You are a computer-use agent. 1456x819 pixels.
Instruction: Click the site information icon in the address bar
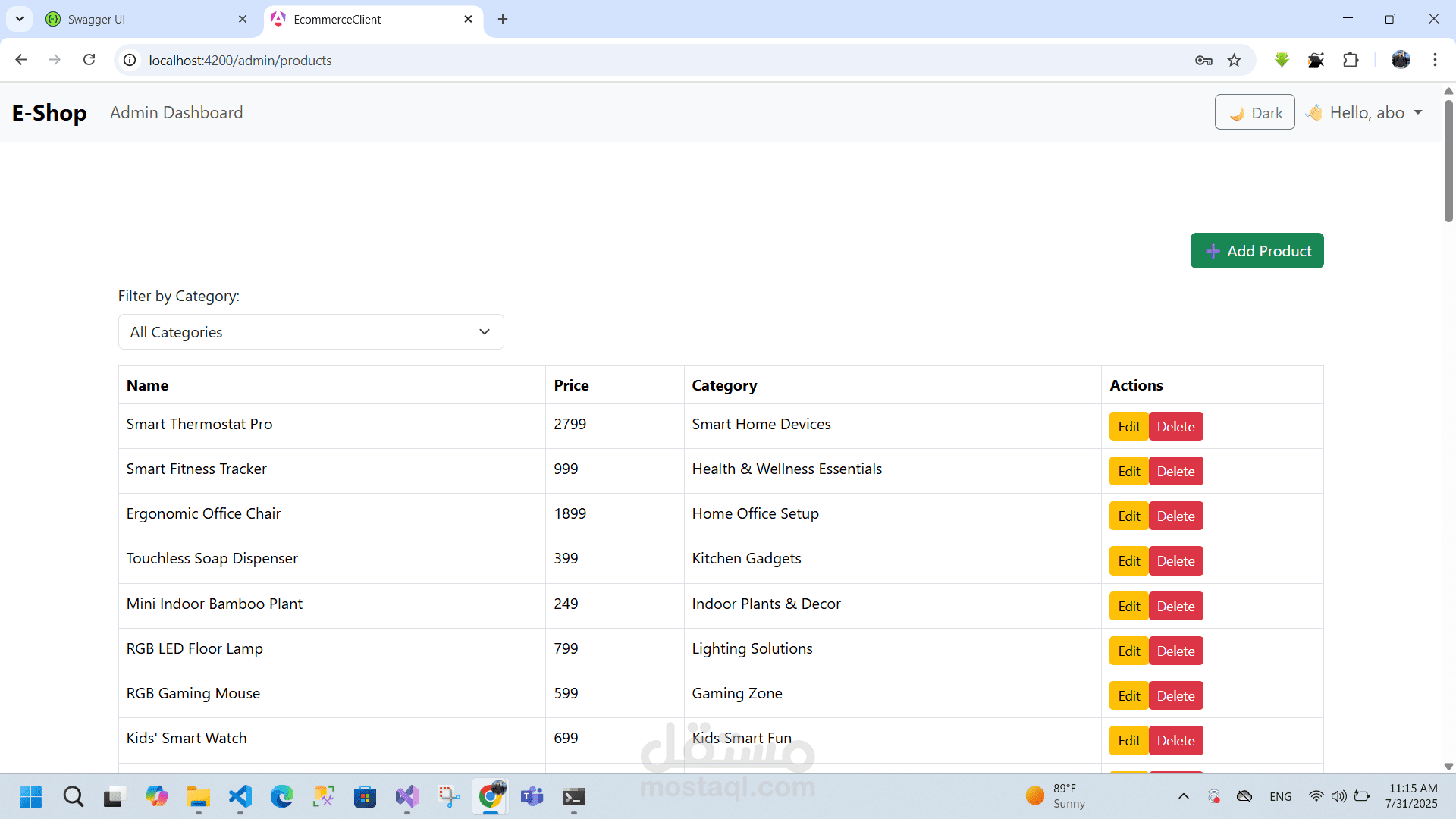tap(130, 60)
